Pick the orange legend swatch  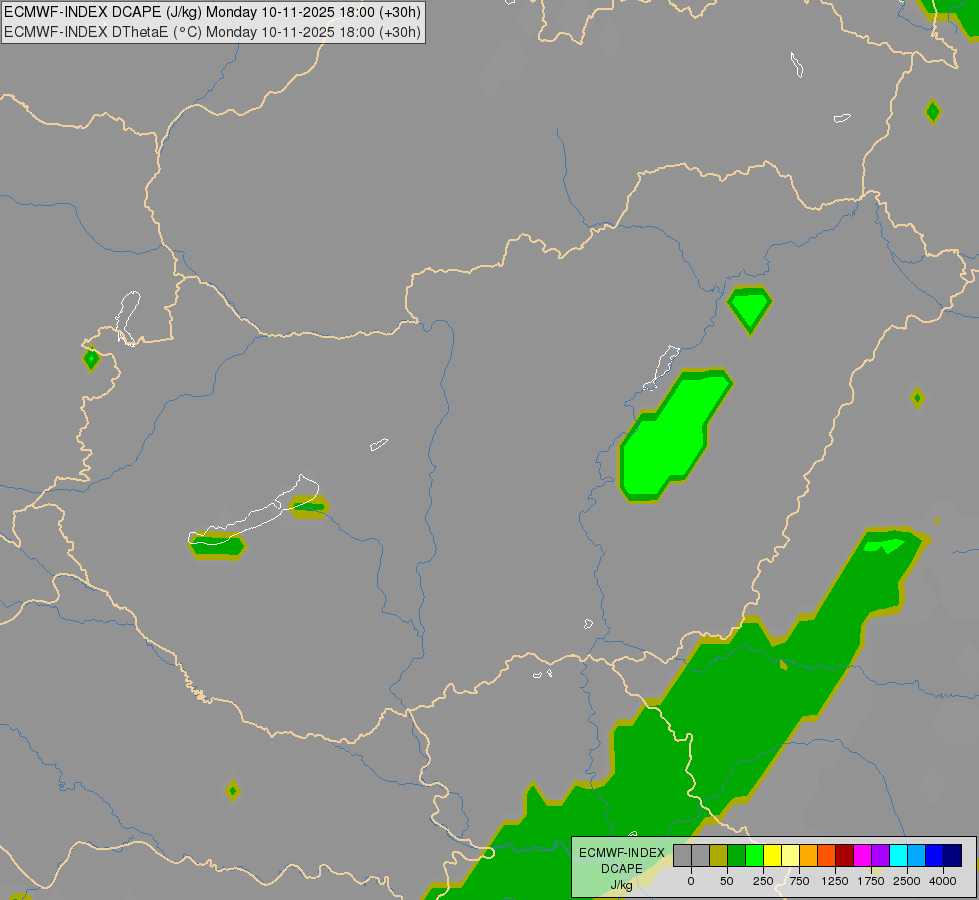pos(809,855)
